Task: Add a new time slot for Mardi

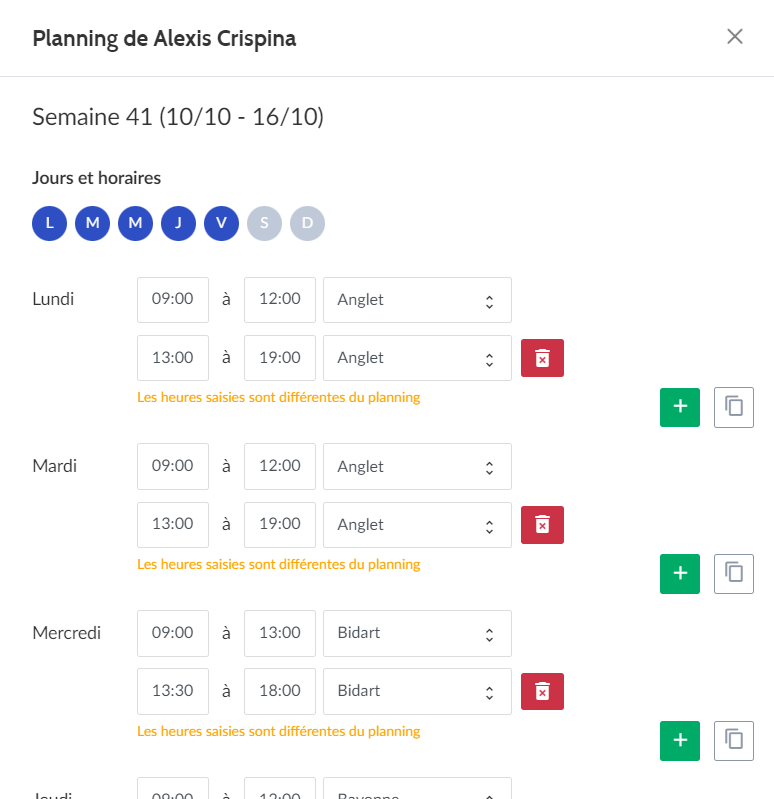Action: coord(680,574)
